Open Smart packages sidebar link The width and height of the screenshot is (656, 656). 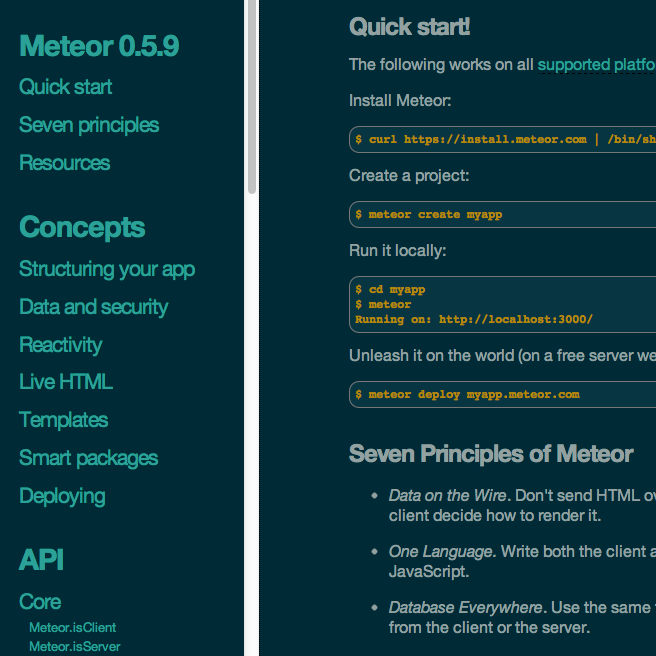89,458
